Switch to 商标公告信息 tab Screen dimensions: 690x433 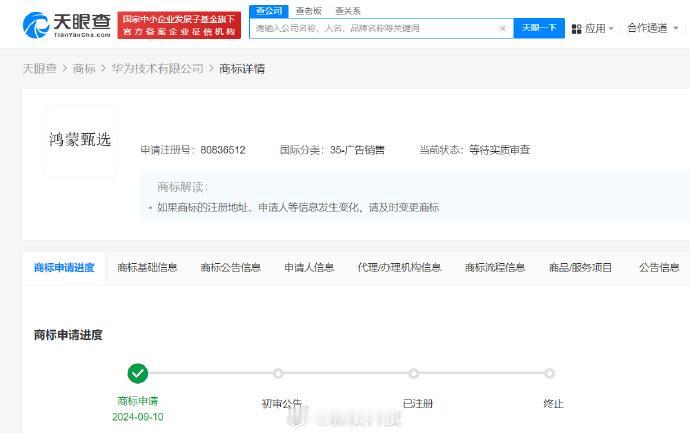(231, 268)
